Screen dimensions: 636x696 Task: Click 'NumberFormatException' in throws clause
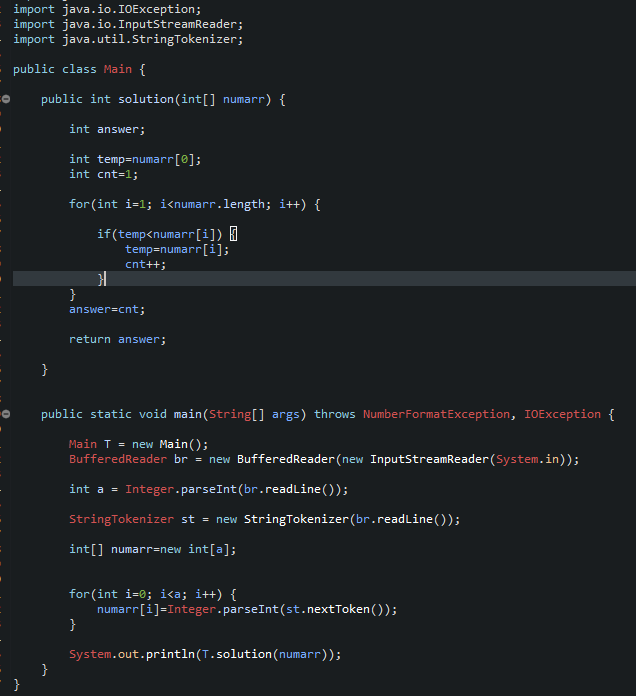click(x=436, y=415)
